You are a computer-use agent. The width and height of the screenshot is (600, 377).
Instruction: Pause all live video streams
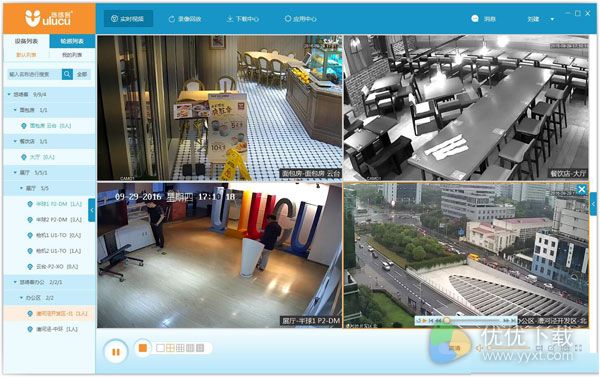click(x=116, y=351)
